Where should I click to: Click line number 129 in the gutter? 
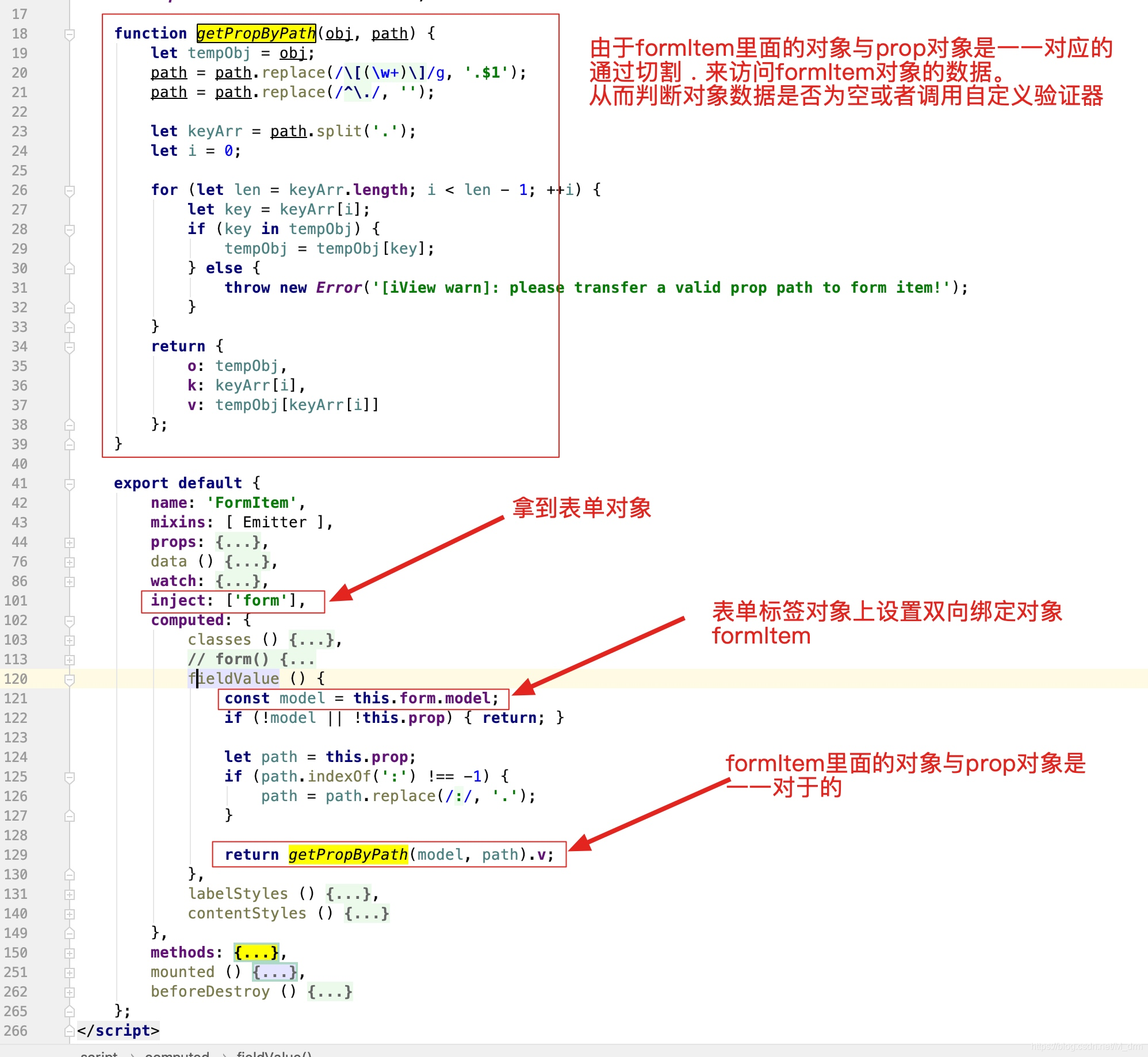[16, 855]
